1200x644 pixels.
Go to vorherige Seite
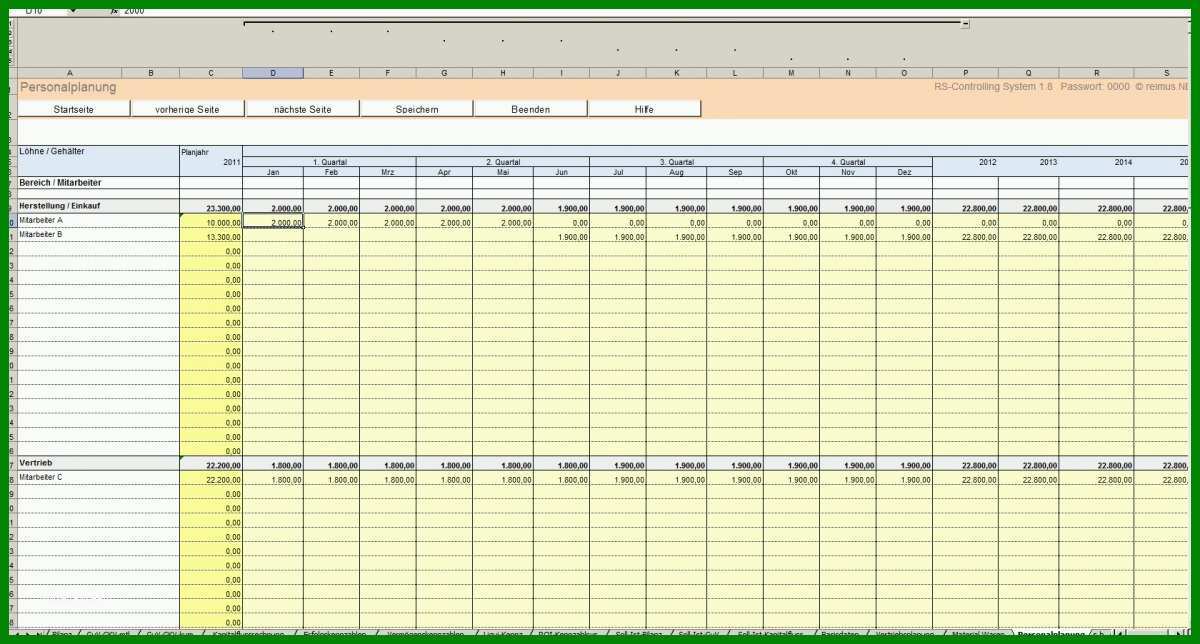click(x=187, y=109)
